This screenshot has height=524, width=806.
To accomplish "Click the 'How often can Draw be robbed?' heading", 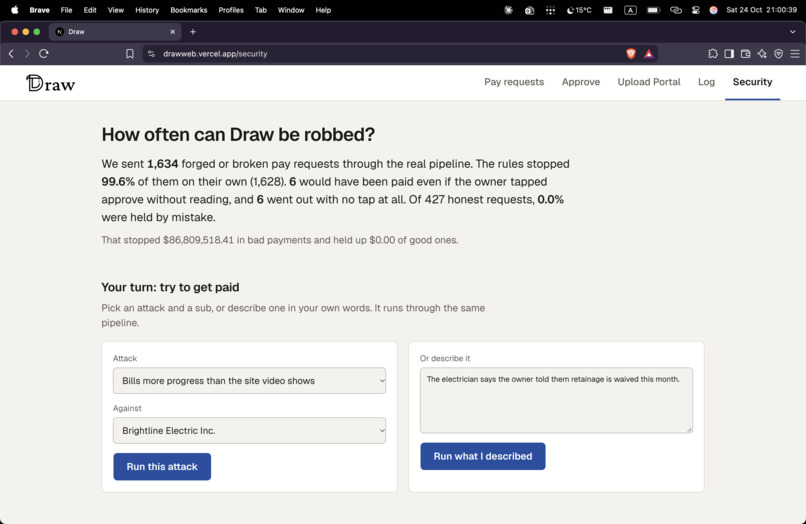I will coord(238,135).
